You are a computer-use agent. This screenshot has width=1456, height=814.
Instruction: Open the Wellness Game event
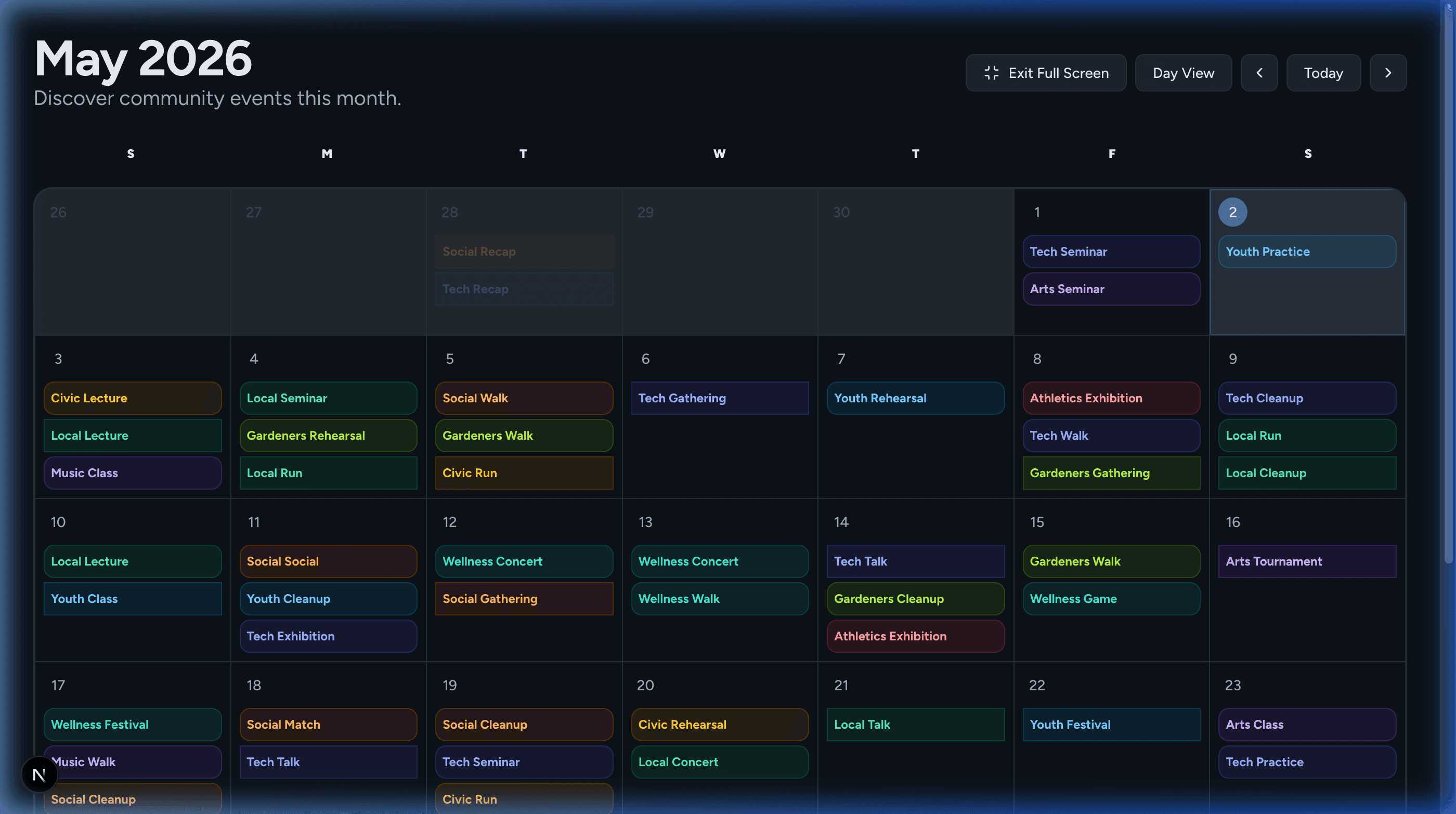coord(1111,599)
